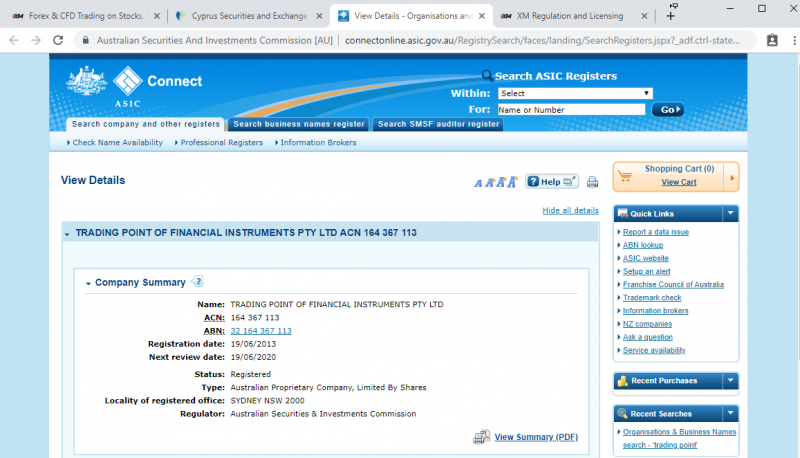Click the Name or Number input field
This screenshot has width=800, height=458.
(571, 110)
